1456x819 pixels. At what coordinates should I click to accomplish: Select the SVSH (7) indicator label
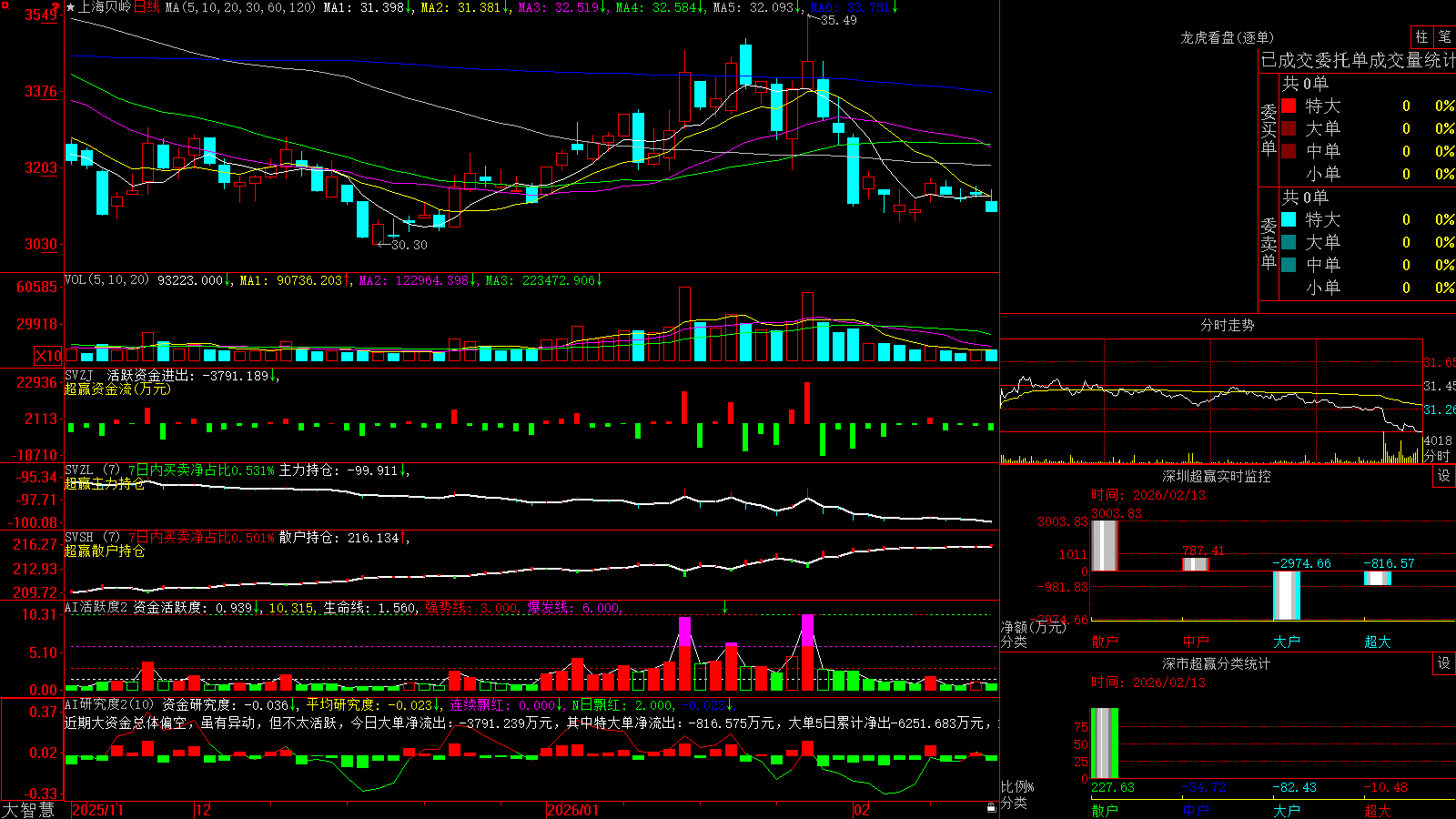coord(92,538)
